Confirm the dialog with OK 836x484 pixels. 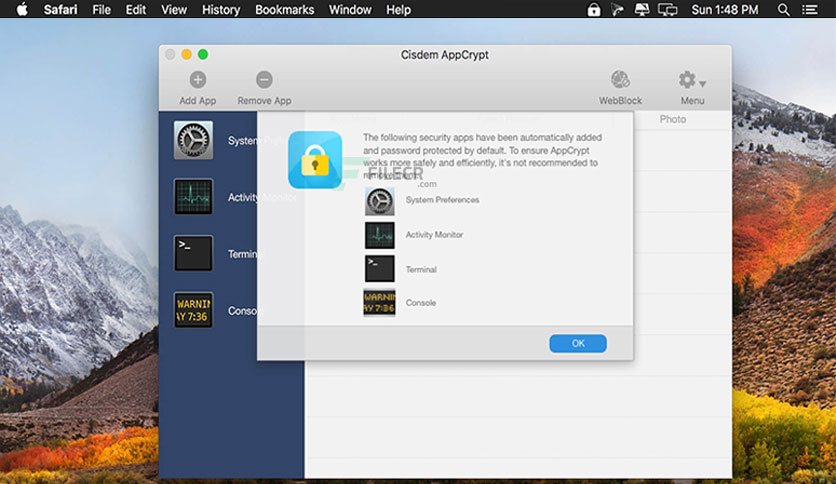pos(578,343)
